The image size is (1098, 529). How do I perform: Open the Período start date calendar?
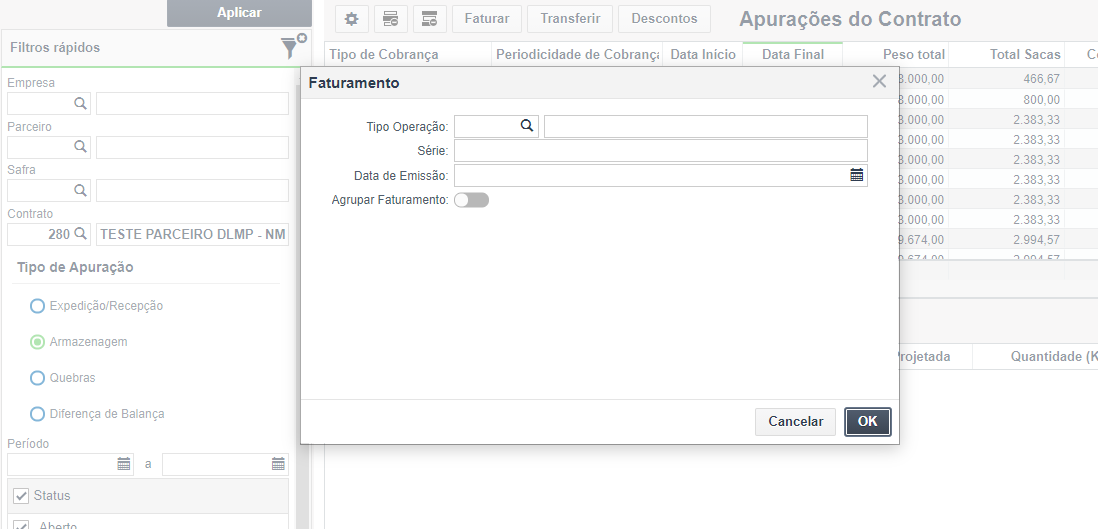pyautogui.click(x=124, y=464)
